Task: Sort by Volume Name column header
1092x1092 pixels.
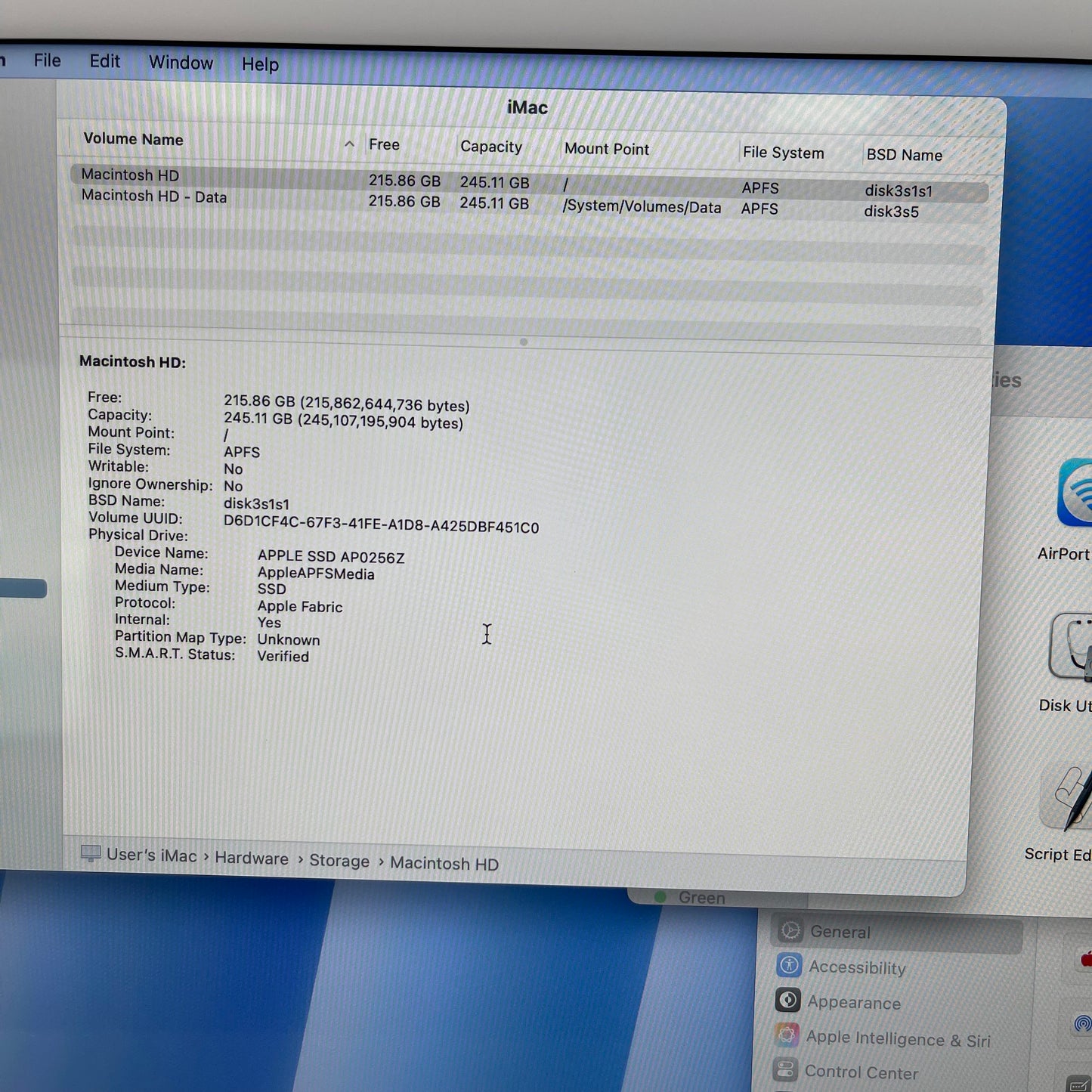Action: (x=133, y=139)
